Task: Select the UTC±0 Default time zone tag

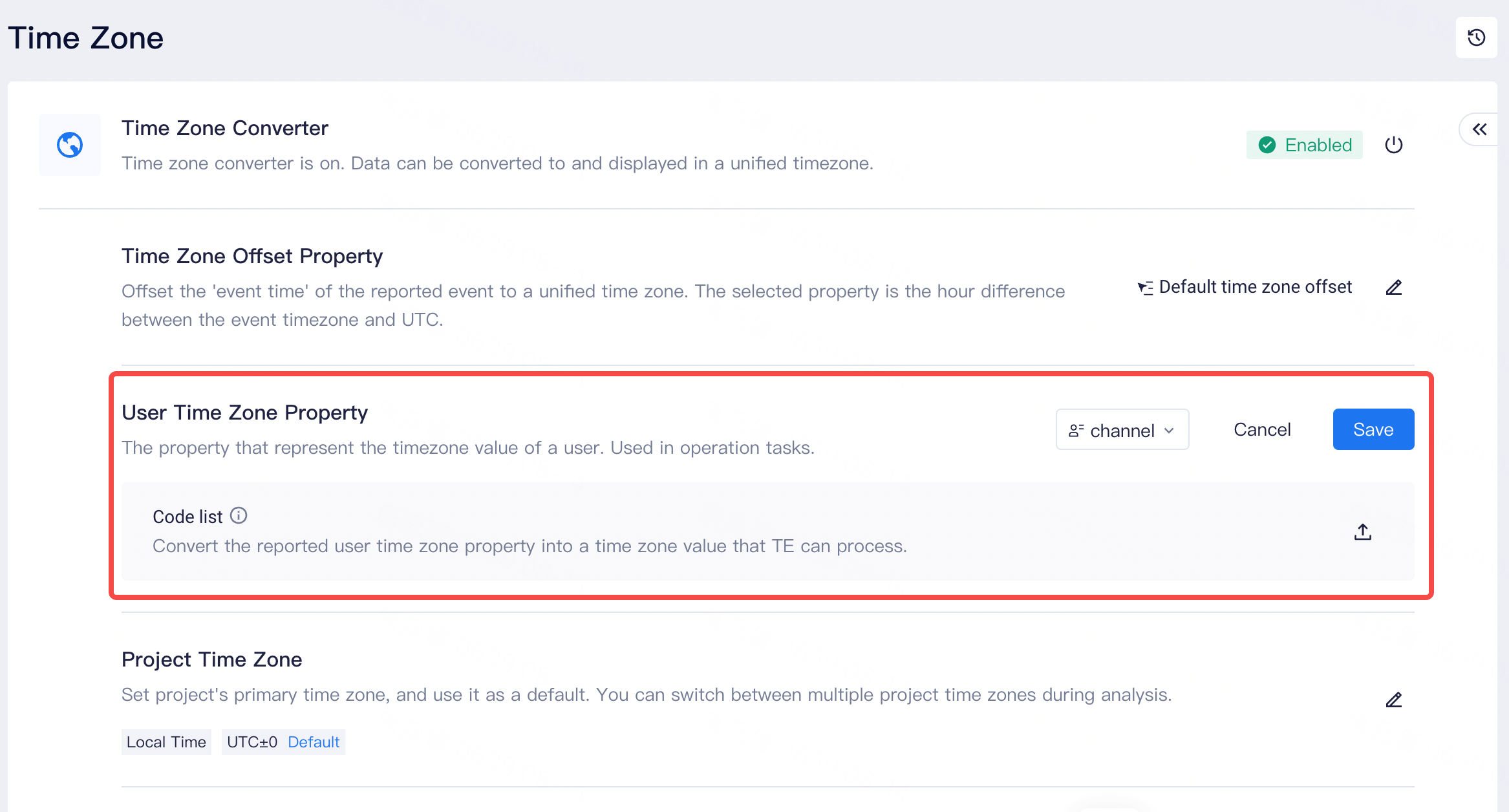Action: coord(283,742)
